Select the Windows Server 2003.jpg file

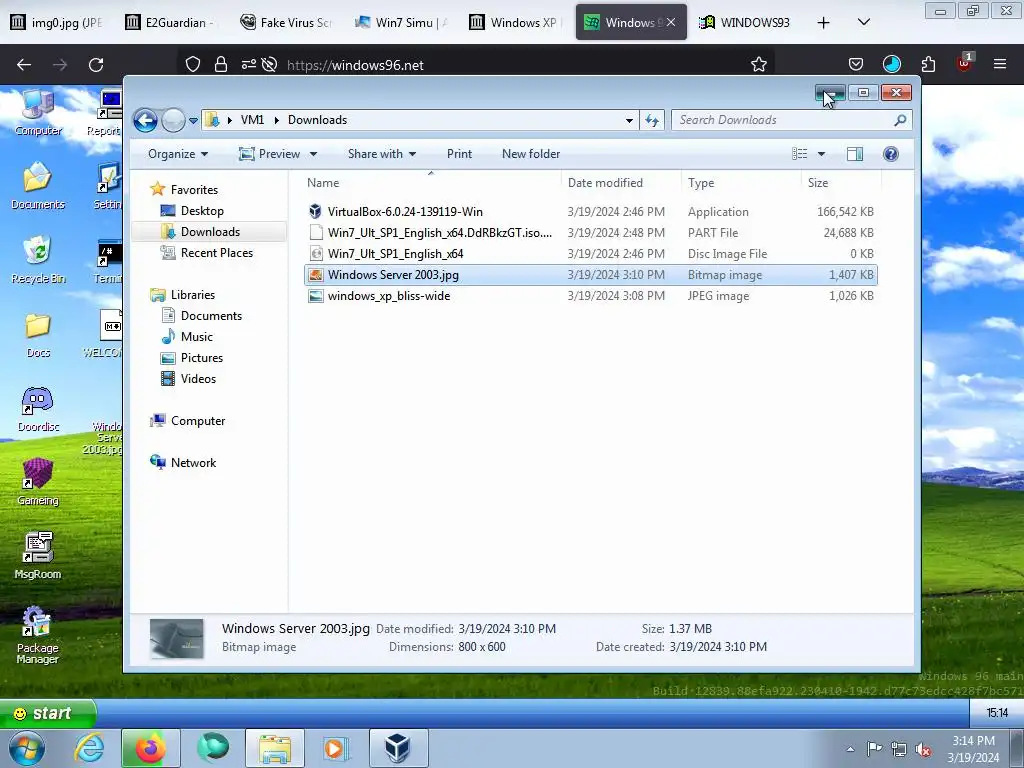[x=590, y=275]
